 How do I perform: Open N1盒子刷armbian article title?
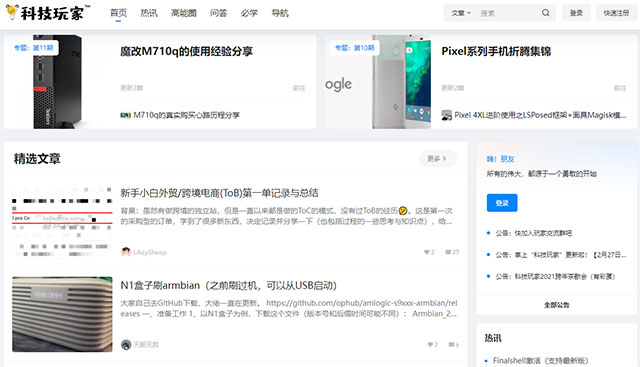[x=229, y=285]
